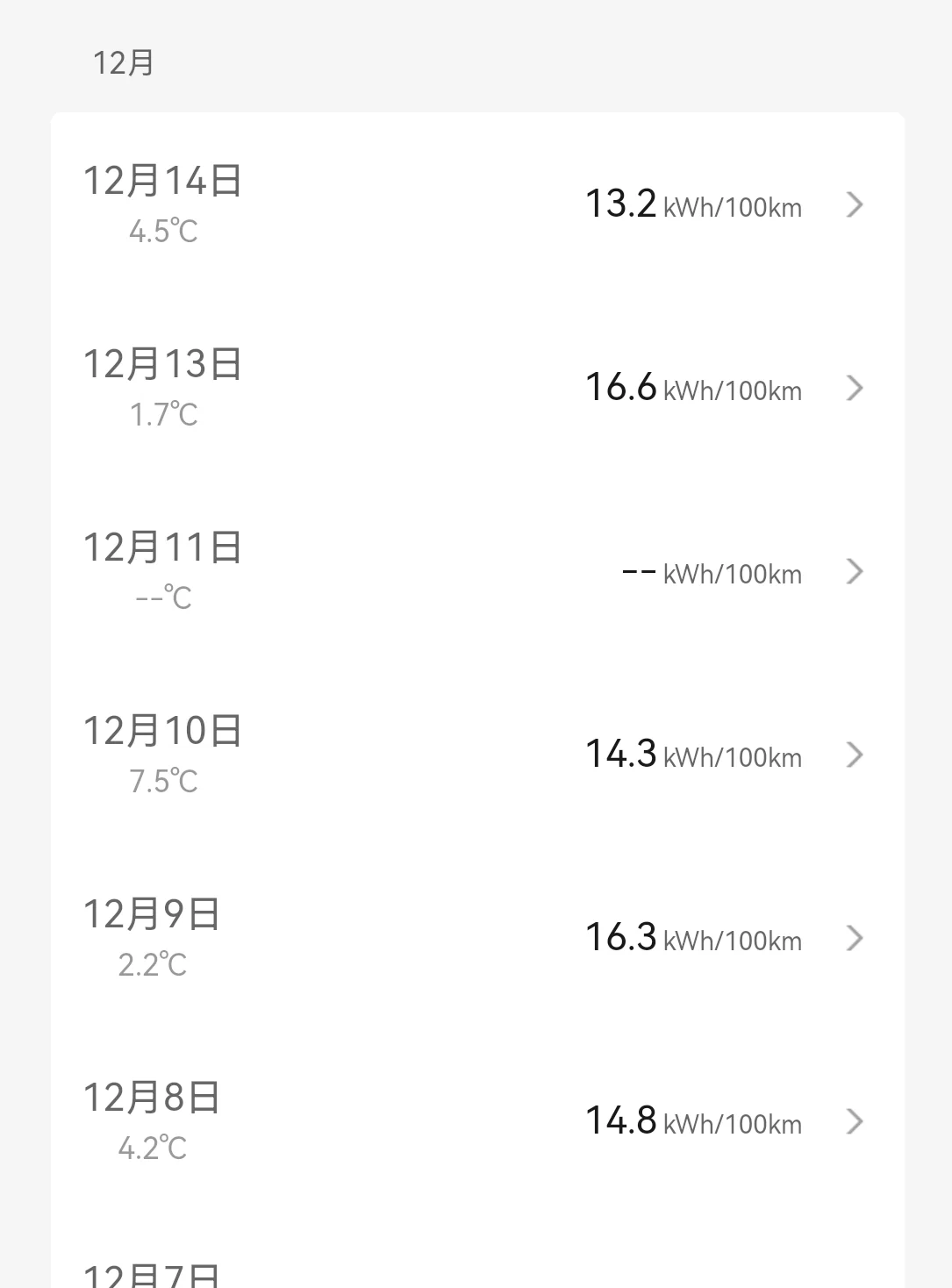
Task: Click the 13.2 kWh/100km consumption value
Action: click(x=693, y=204)
